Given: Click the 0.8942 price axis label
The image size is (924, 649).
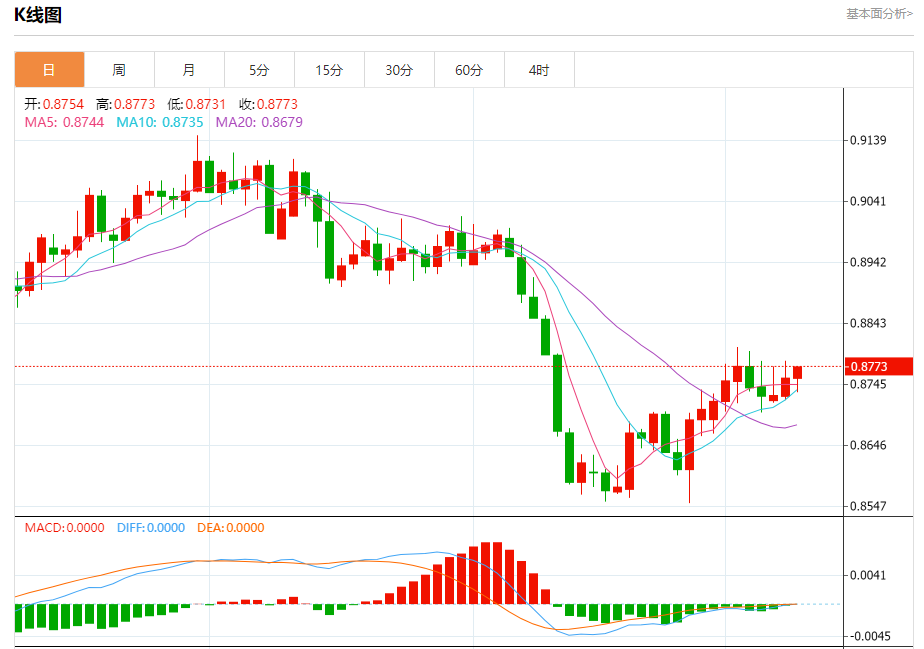Looking at the screenshot, I should click(x=867, y=262).
